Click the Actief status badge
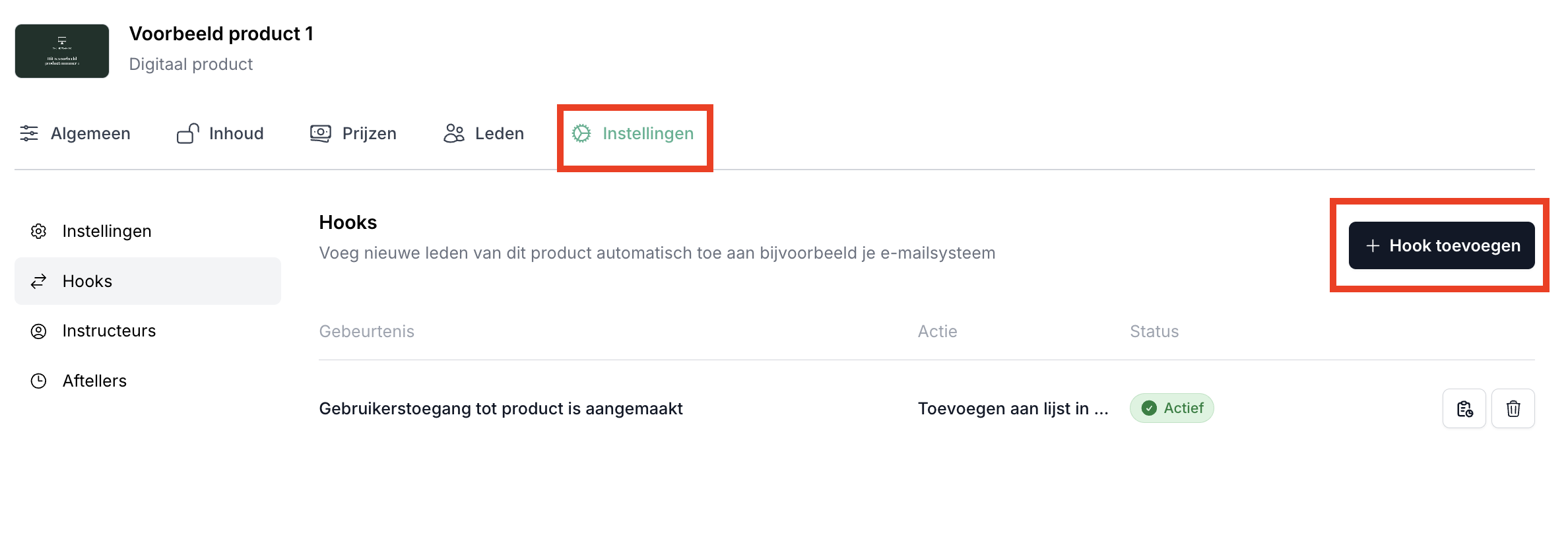Screen dimensions: 1568x541 pyautogui.click(x=1171, y=408)
